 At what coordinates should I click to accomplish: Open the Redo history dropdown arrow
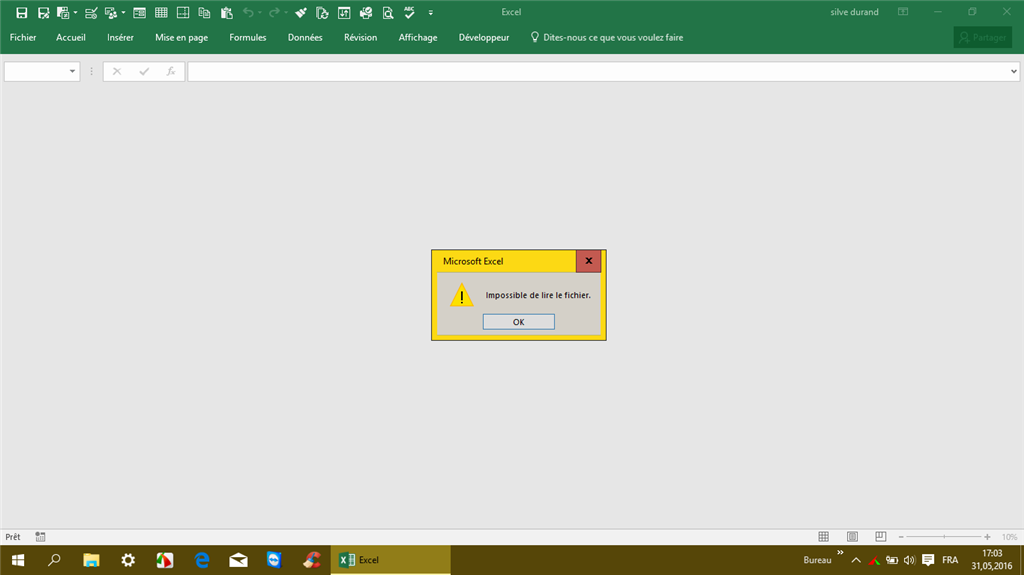tap(286, 12)
